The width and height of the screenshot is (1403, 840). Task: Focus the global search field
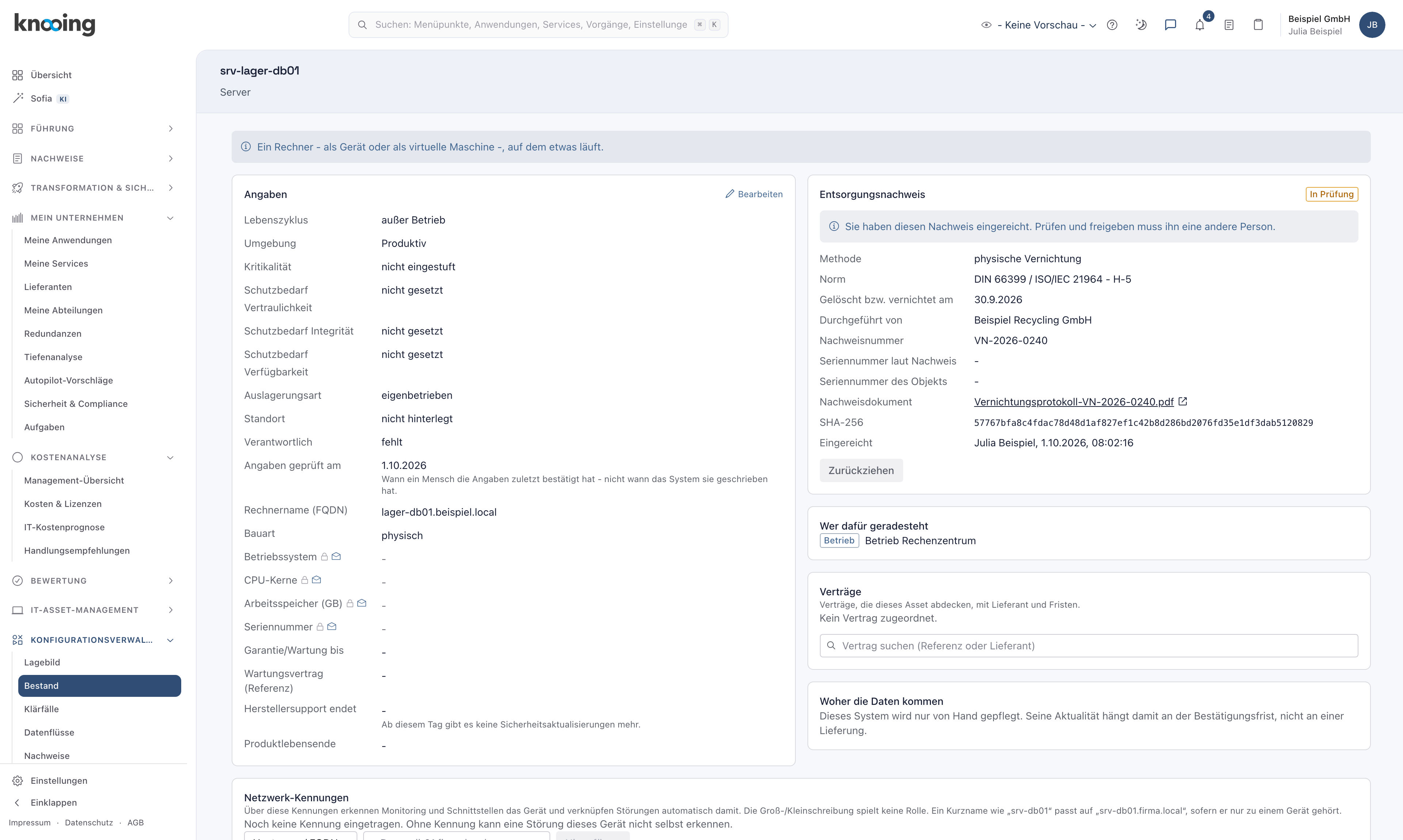538,25
